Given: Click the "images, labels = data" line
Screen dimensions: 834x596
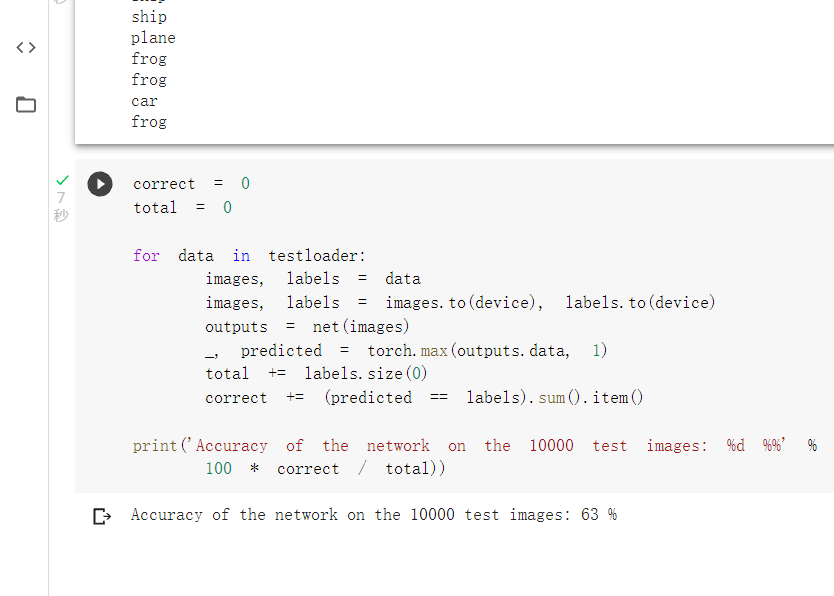Looking at the screenshot, I should (312, 279).
